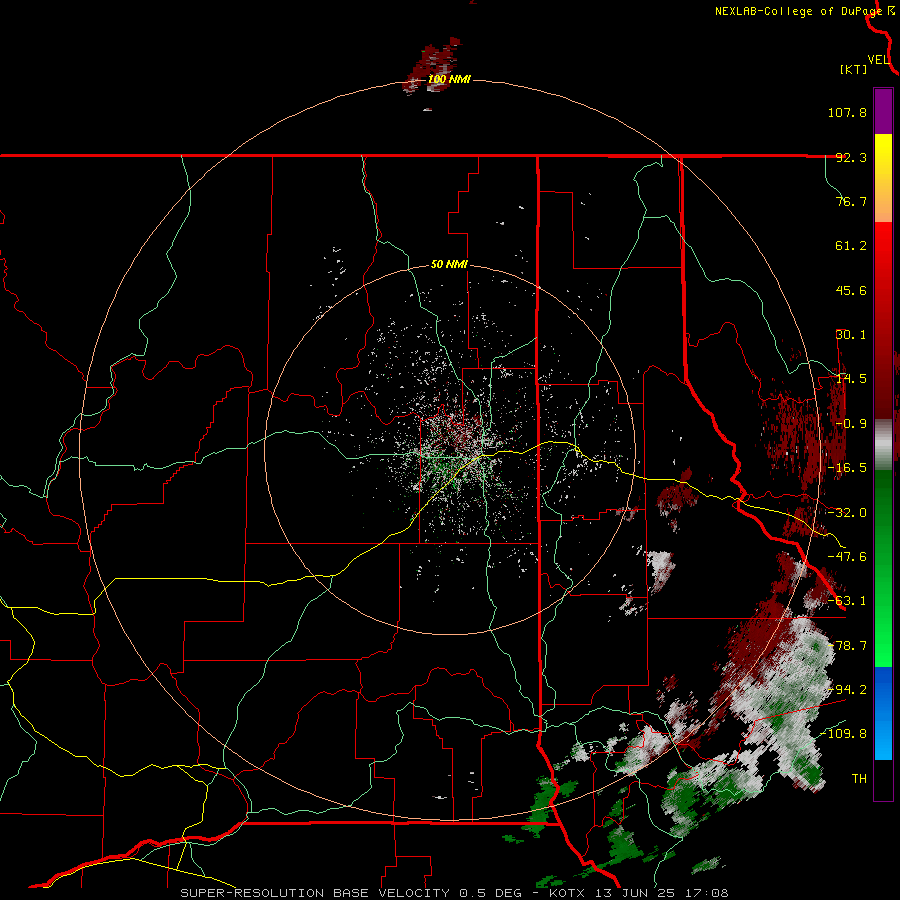Select the -32.0 scale value
This screenshot has width=900, height=900.
point(847,513)
